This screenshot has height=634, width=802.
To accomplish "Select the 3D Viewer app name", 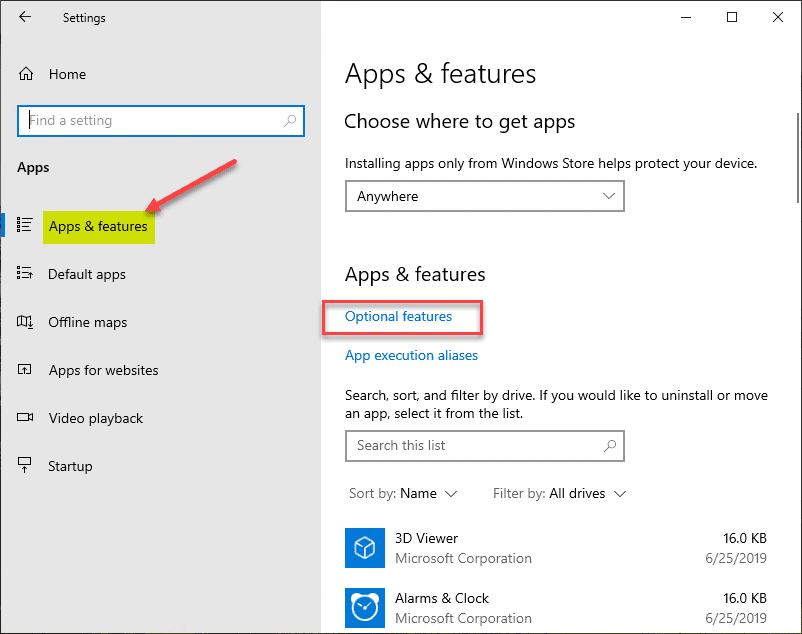I will tap(426, 538).
